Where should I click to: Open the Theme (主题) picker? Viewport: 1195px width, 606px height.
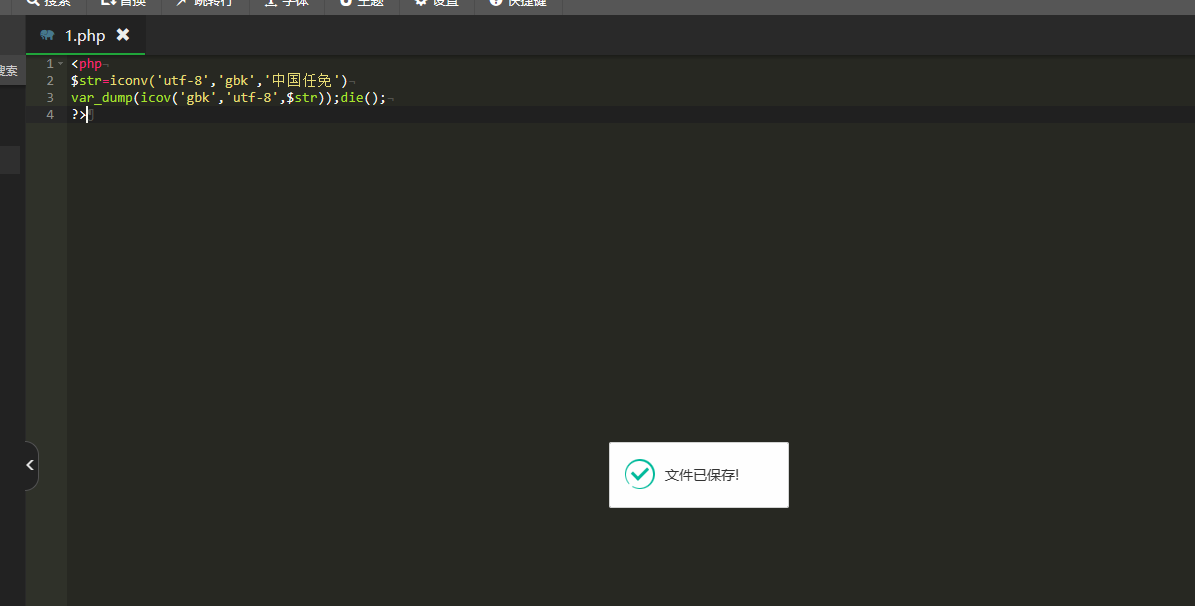pos(362,4)
